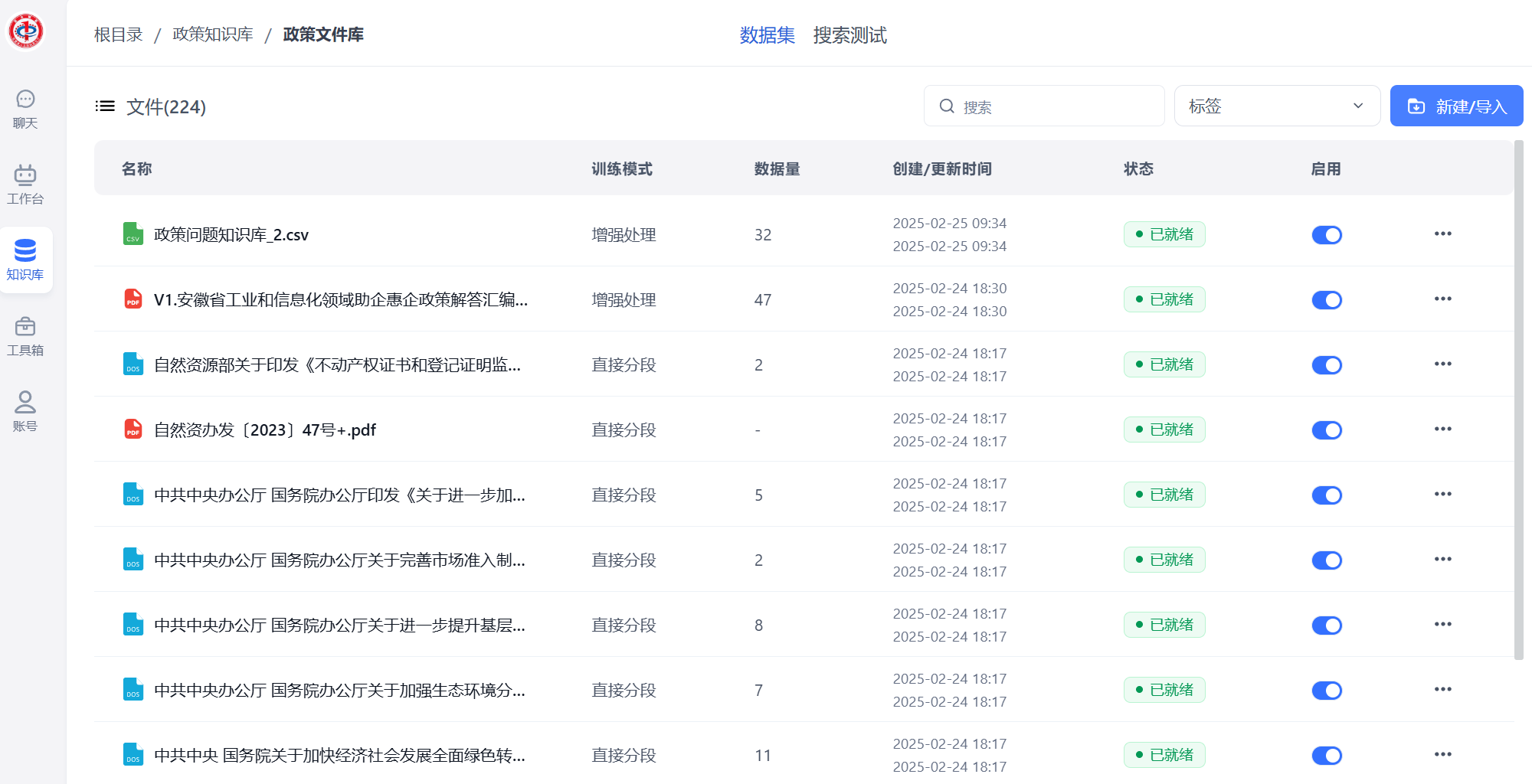This screenshot has width=1532, height=784.
Task: Switch to the 搜索测试 tab
Action: pos(849,35)
